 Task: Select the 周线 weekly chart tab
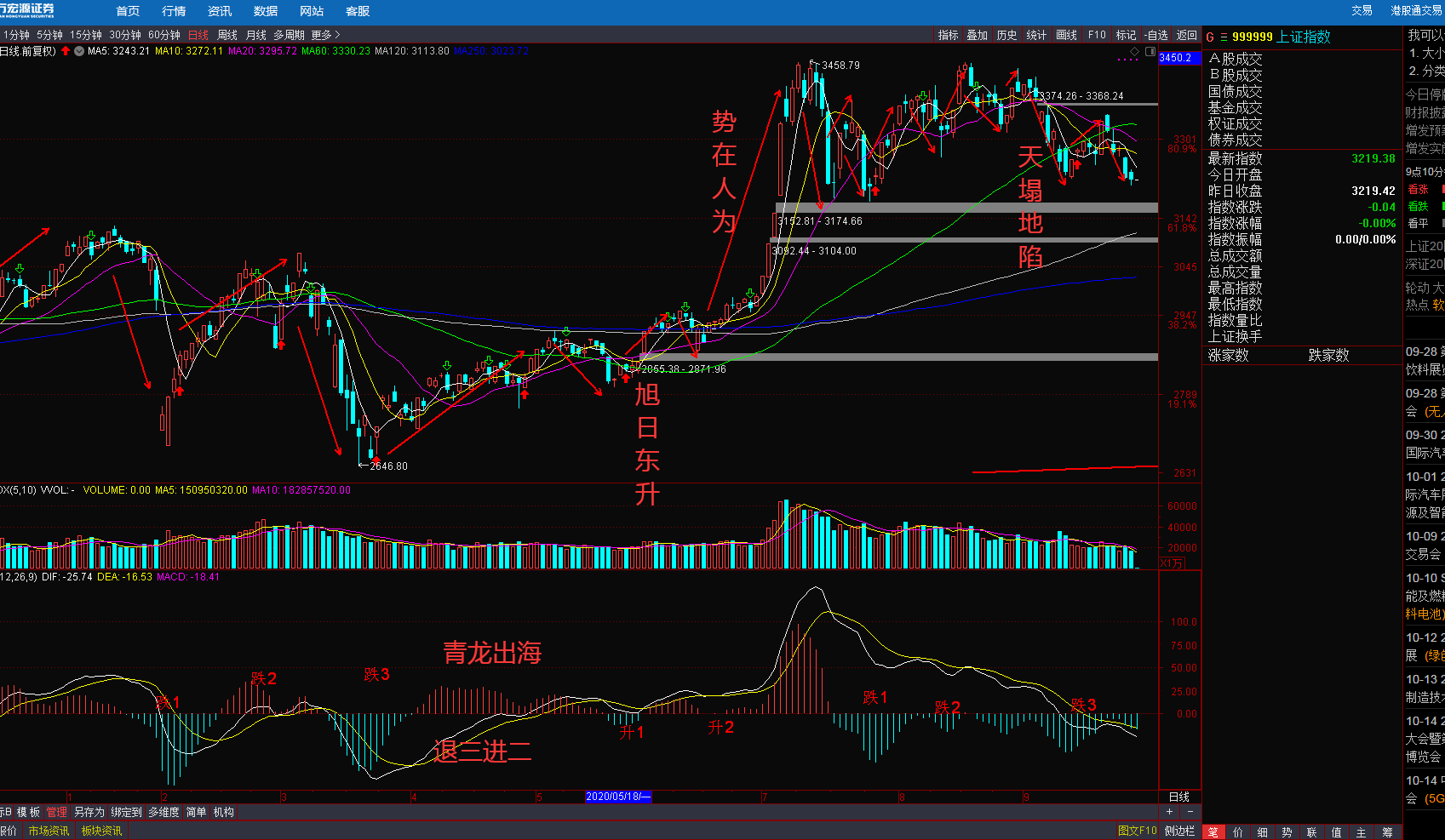click(x=227, y=35)
